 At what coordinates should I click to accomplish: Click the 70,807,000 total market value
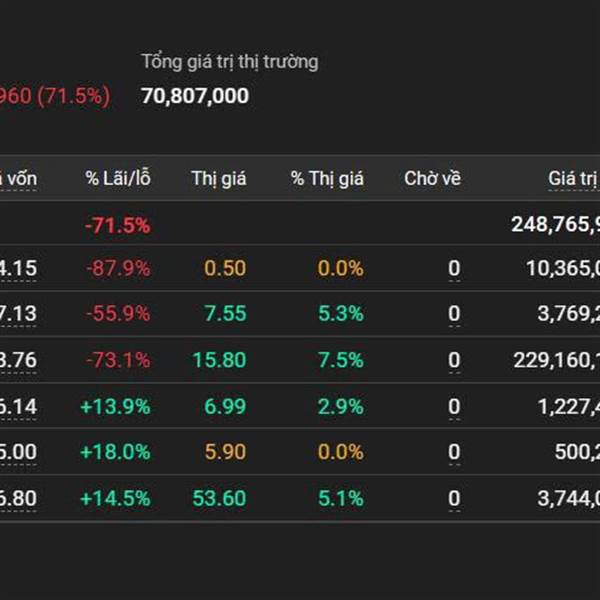pos(195,96)
